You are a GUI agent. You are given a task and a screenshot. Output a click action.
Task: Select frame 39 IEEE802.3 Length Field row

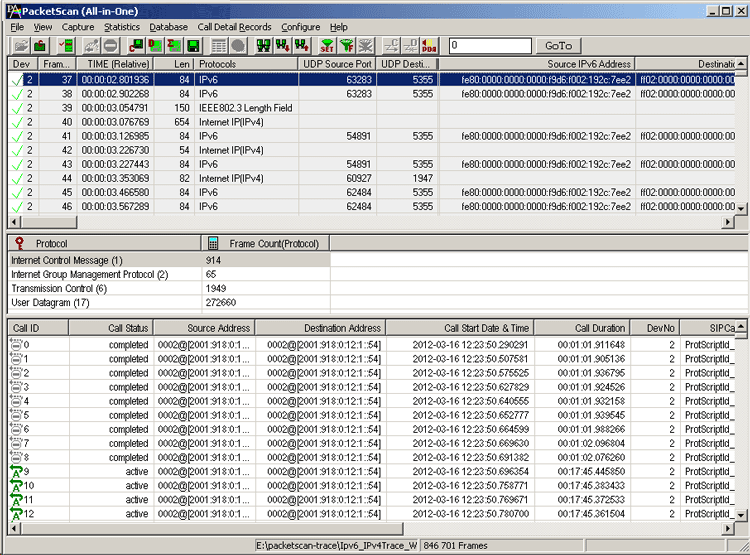372,108
